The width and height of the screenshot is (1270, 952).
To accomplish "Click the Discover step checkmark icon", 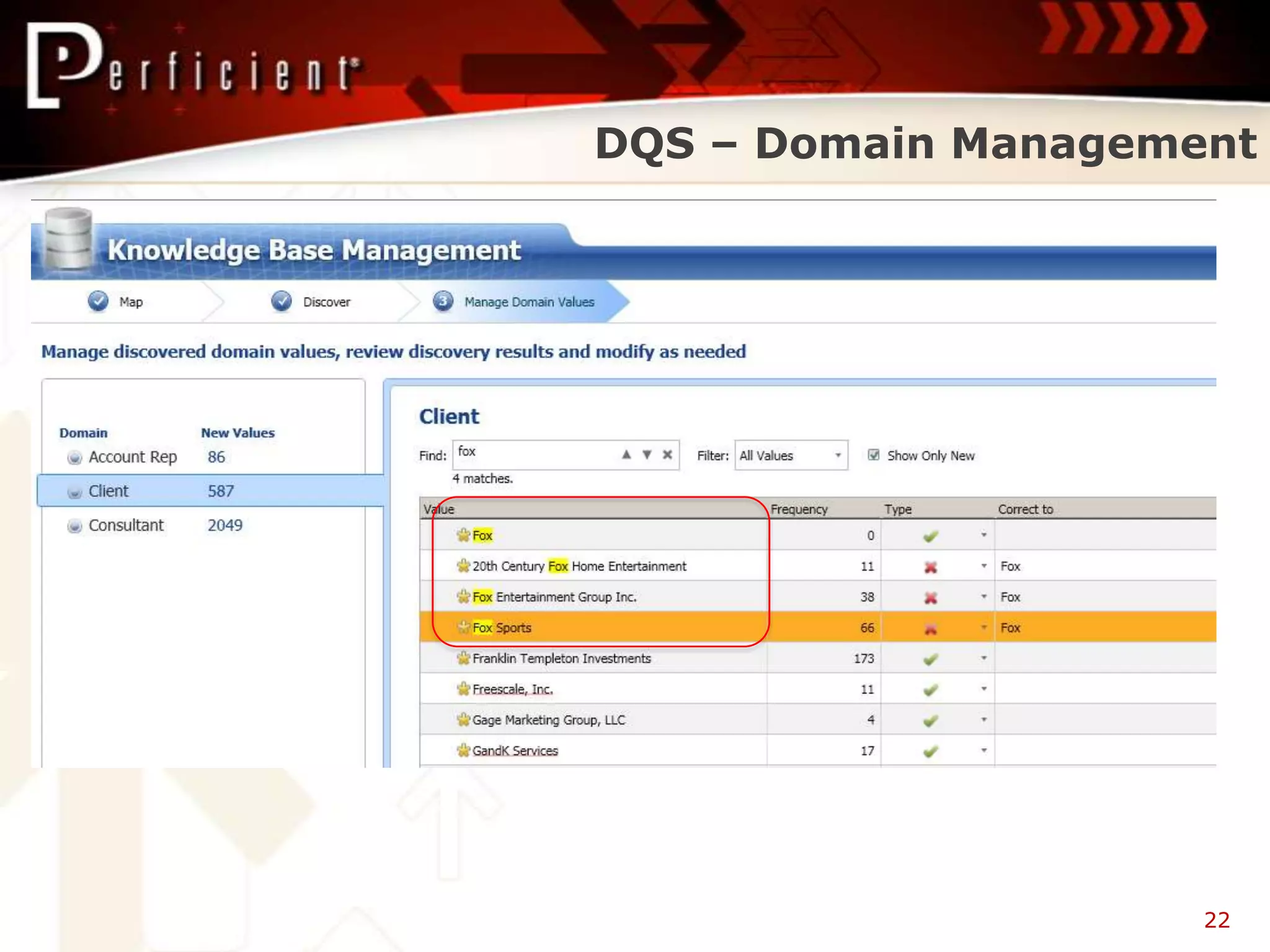I will pyautogui.click(x=282, y=301).
